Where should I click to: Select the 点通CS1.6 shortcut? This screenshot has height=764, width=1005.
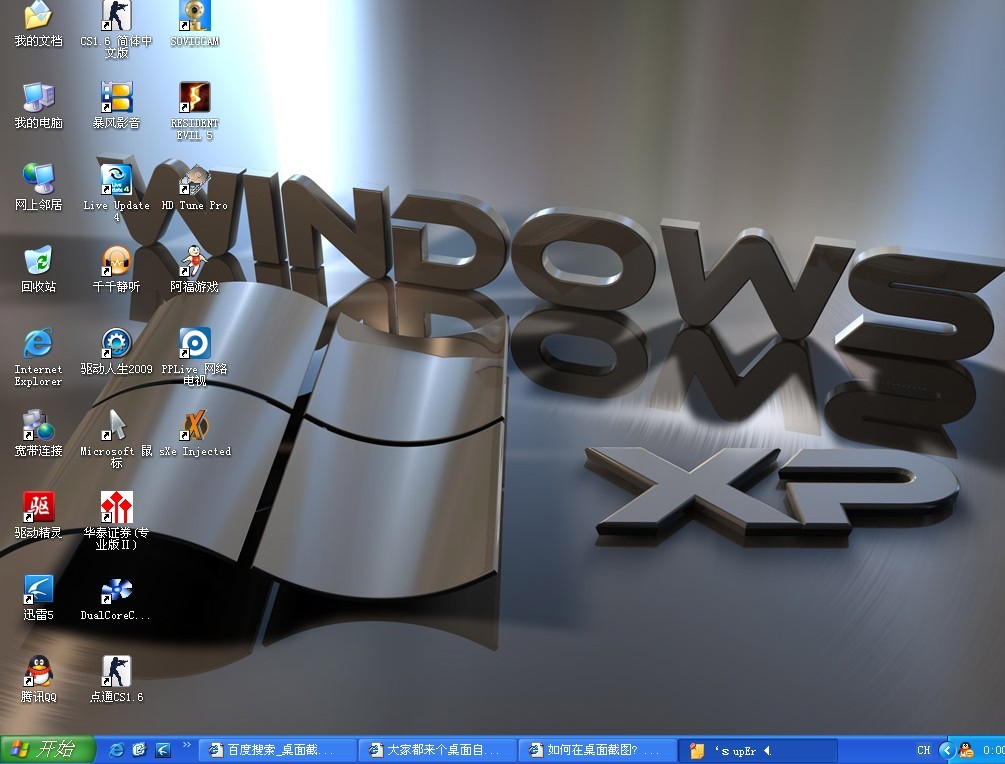pos(116,679)
